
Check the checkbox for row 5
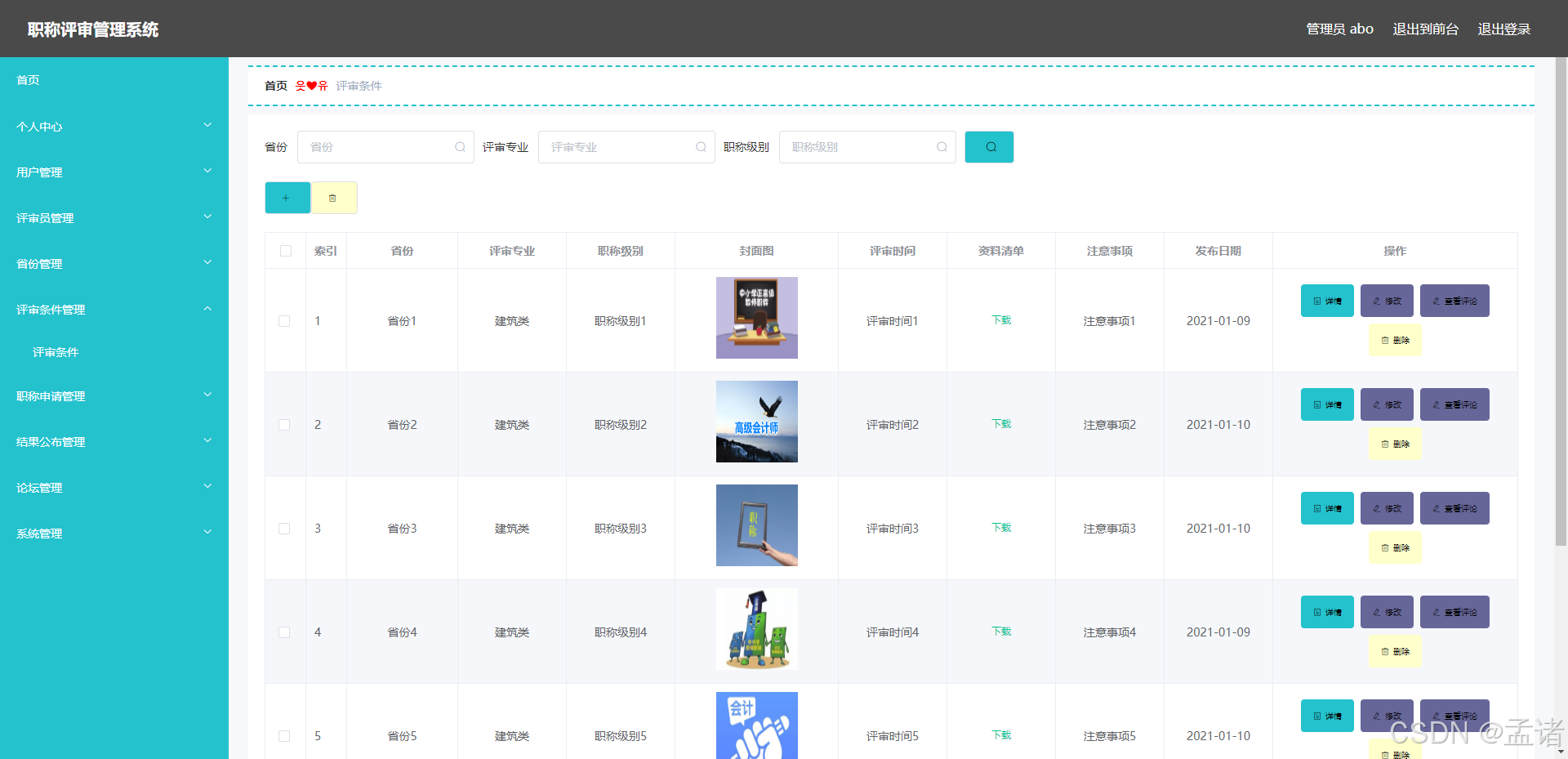284,736
